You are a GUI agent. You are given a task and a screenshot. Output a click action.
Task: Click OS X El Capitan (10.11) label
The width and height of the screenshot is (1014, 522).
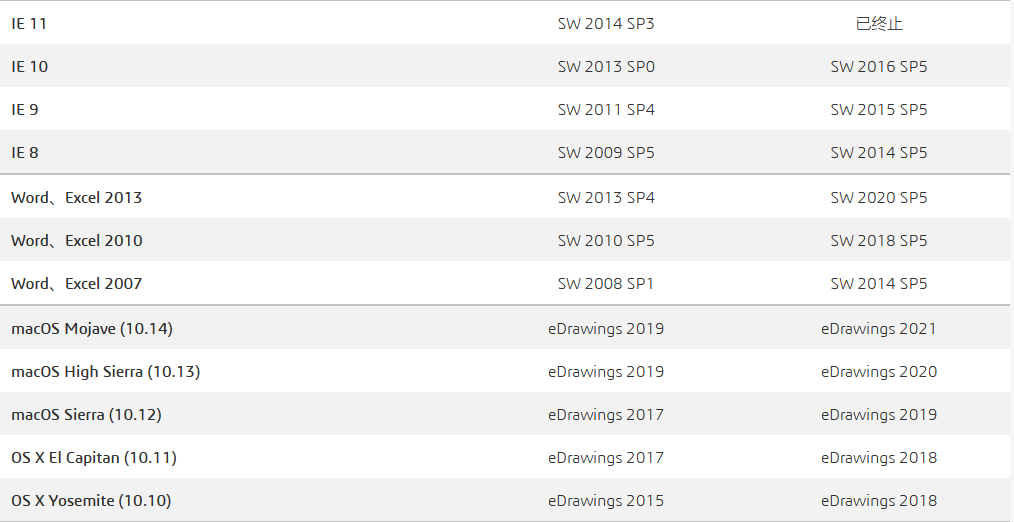coord(94,458)
